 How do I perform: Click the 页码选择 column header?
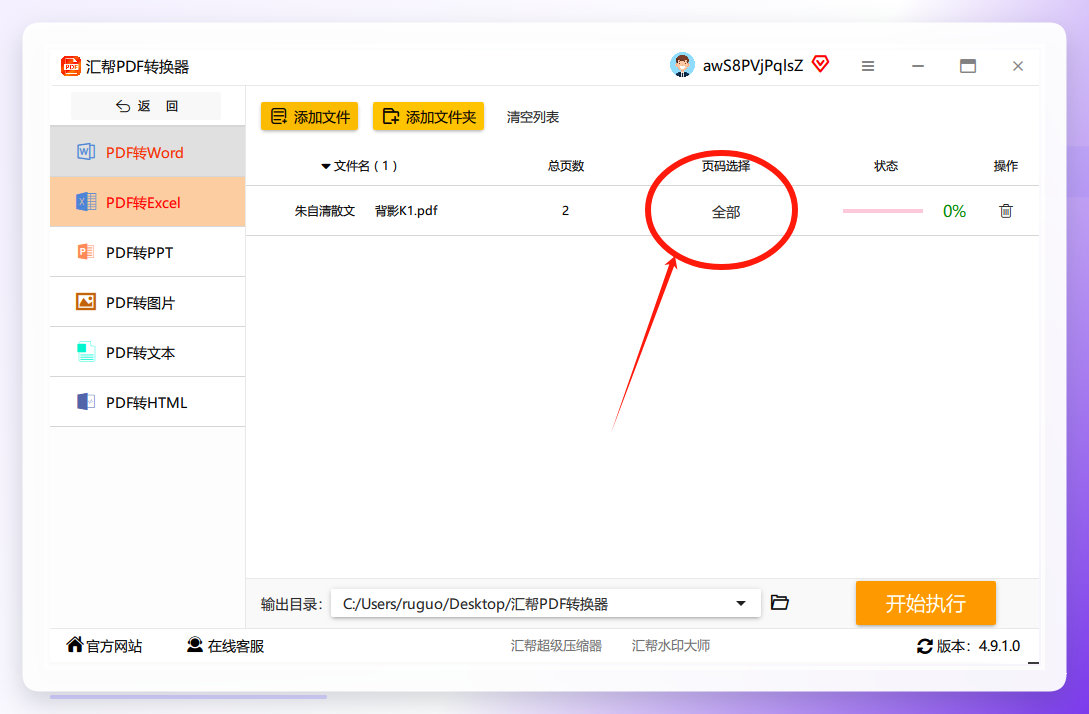[726, 166]
